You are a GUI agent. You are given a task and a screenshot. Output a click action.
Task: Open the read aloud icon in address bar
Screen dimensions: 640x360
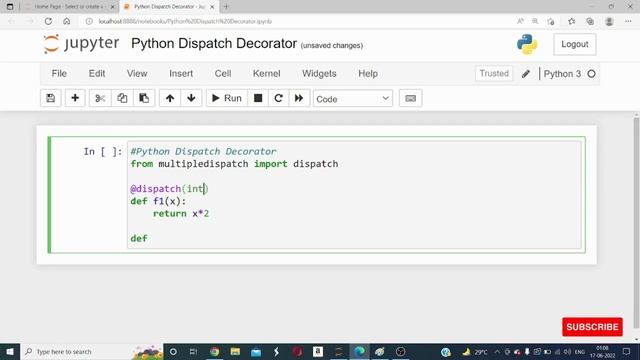click(x=520, y=21)
